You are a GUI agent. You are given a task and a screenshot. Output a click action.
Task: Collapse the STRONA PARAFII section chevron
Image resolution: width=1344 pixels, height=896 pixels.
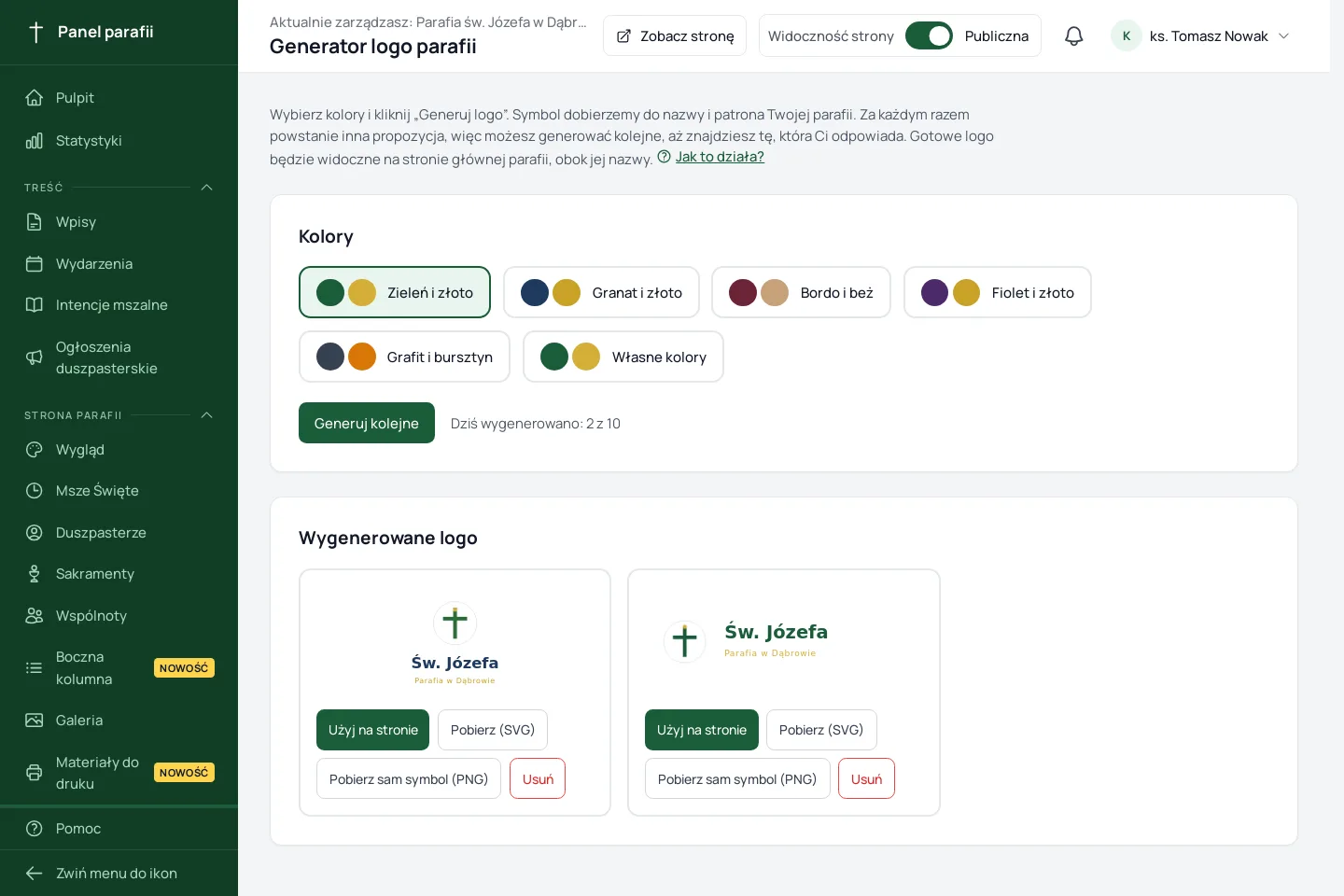(x=207, y=415)
